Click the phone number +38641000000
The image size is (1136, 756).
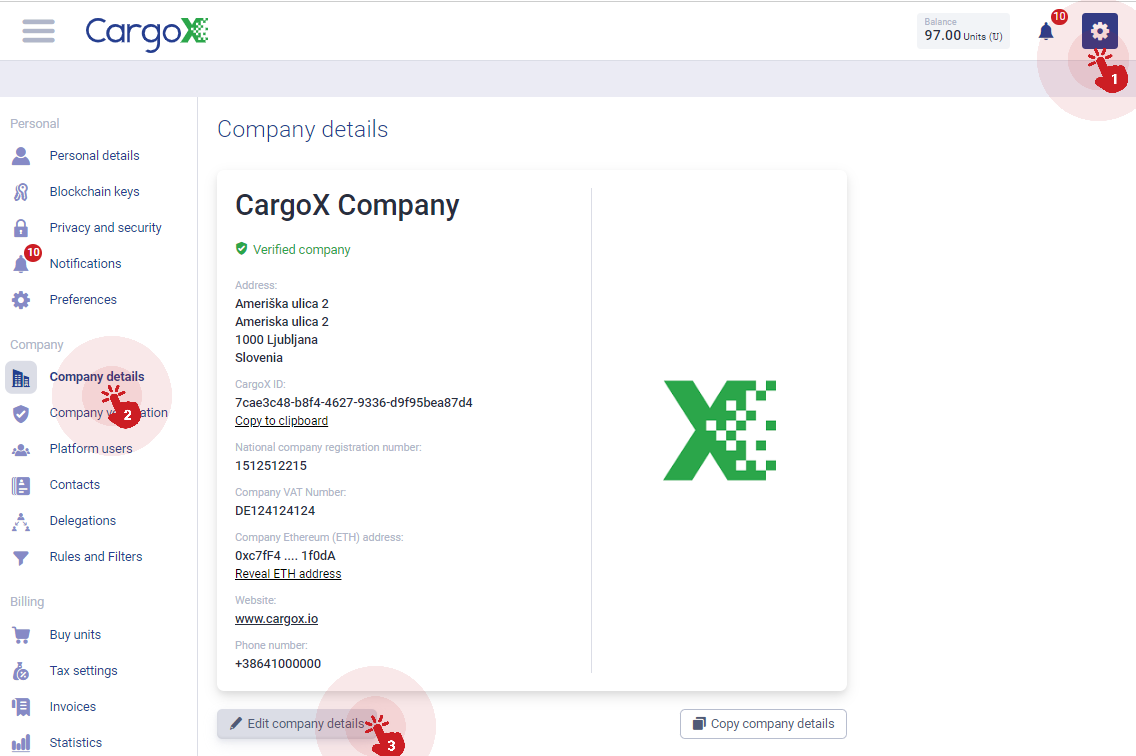pos(277,664)
